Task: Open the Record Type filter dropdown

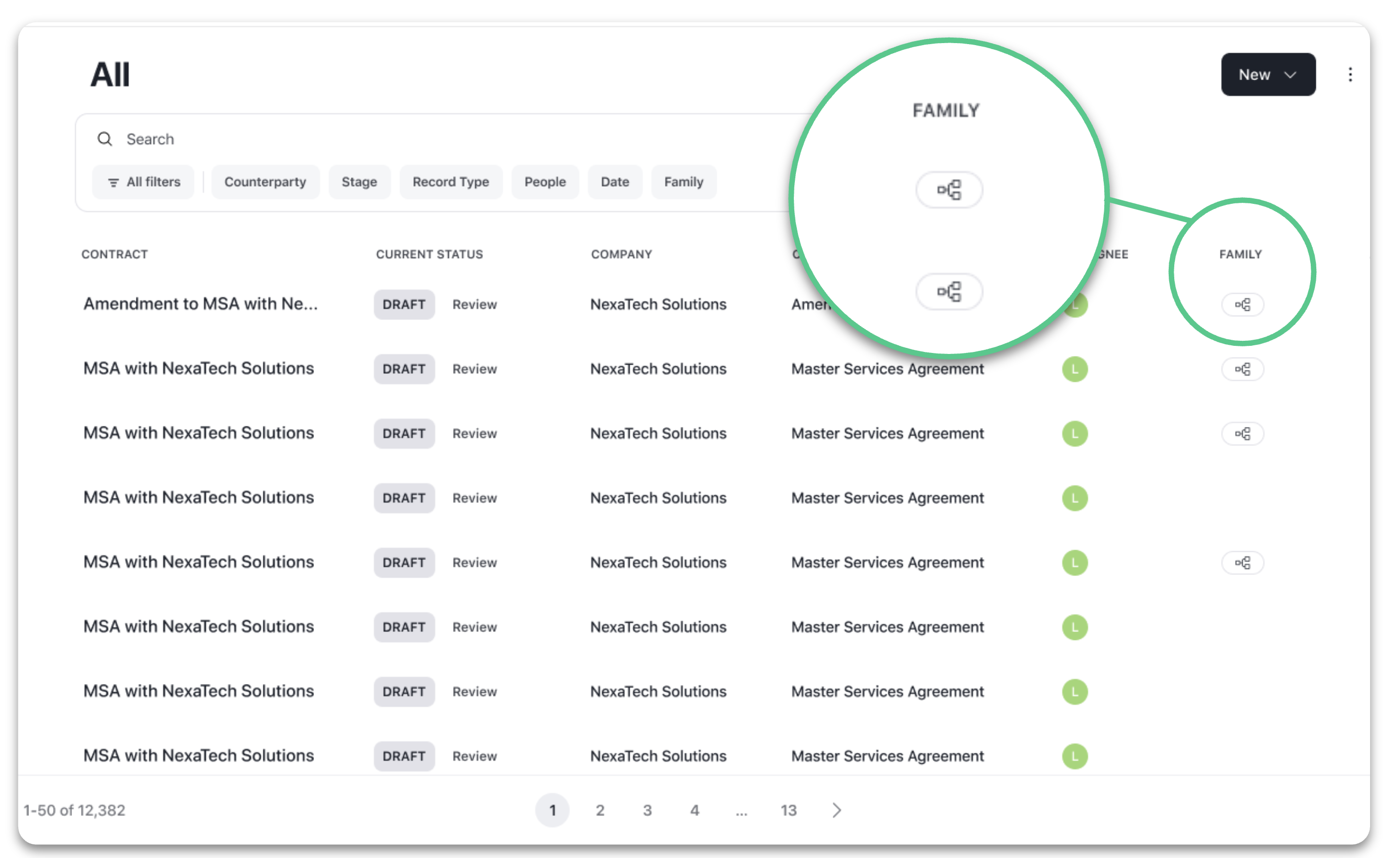Action: pyautogui.click(x=450, y=182)
